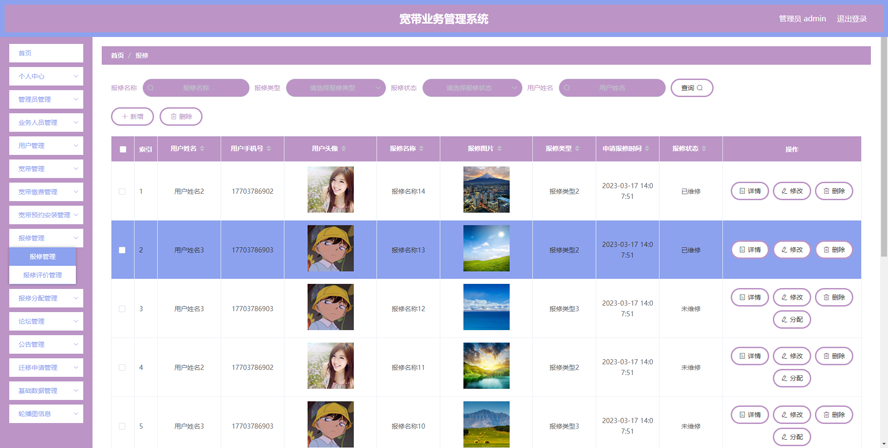Click 分配 for 报修名称11 row
Screen dimensions: 888x448
click(792, 378)
